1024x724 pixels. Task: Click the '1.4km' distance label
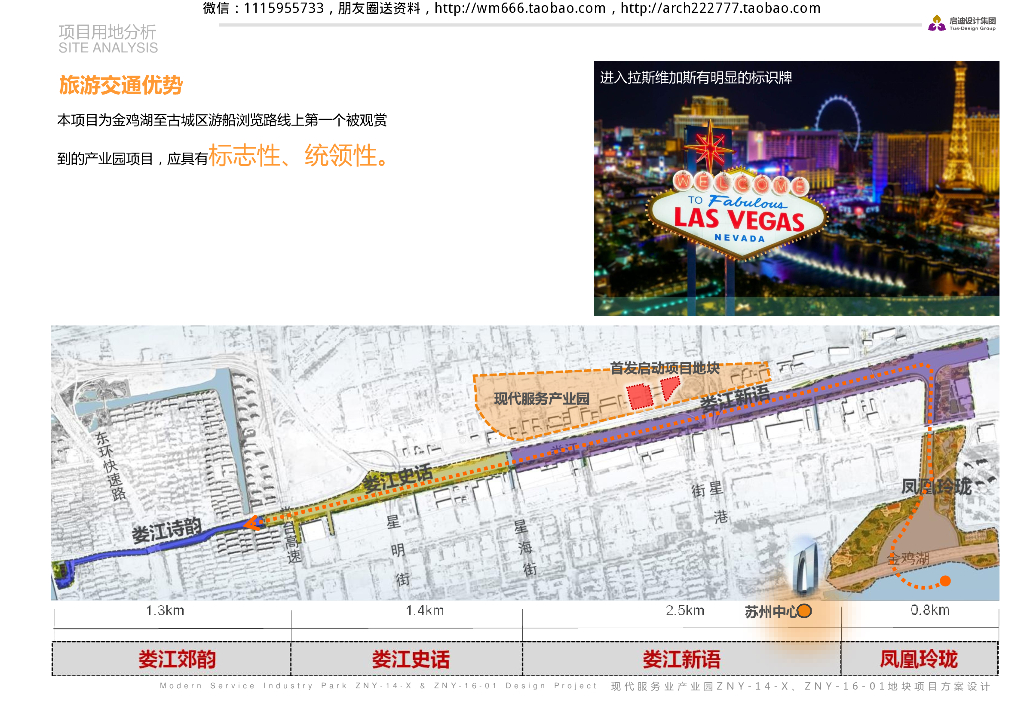pyautogui.click(x=424, y=610)
